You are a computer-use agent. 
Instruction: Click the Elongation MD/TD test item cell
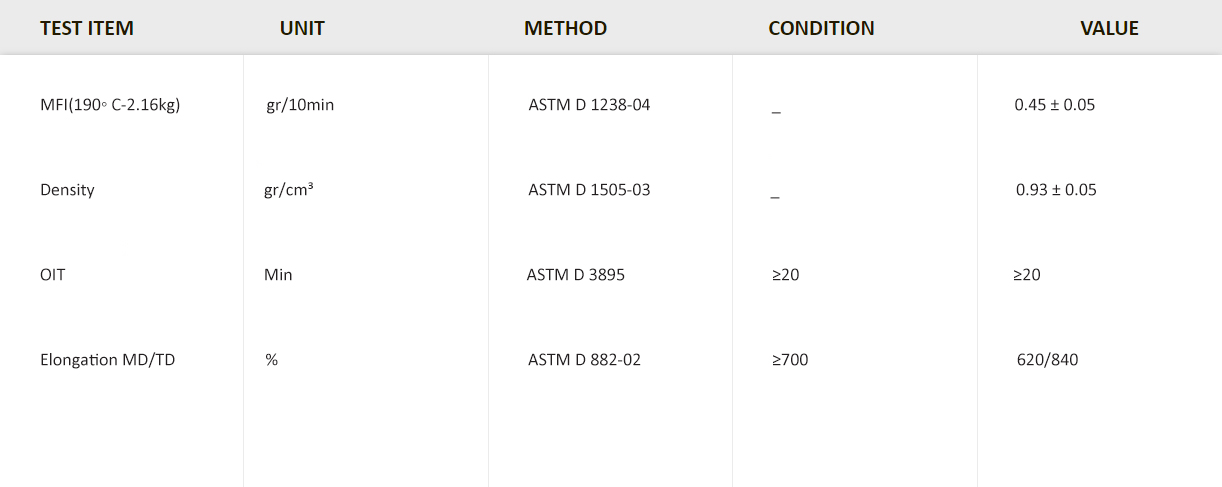107,359
